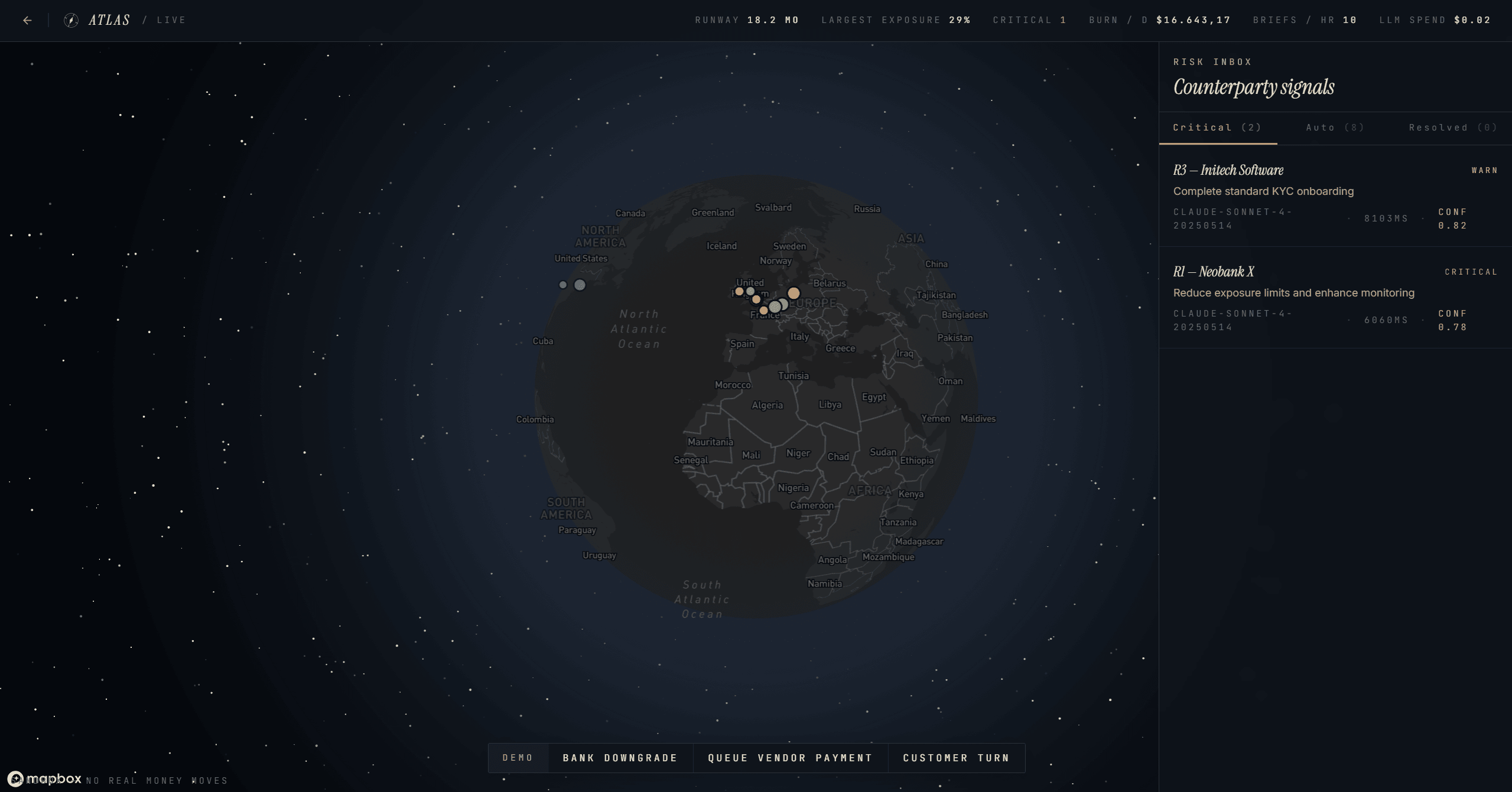Click the CRITICAL badge on Neobank X
The height and width of the screenshot is (792, 1512).
(x=1471, y=272)
